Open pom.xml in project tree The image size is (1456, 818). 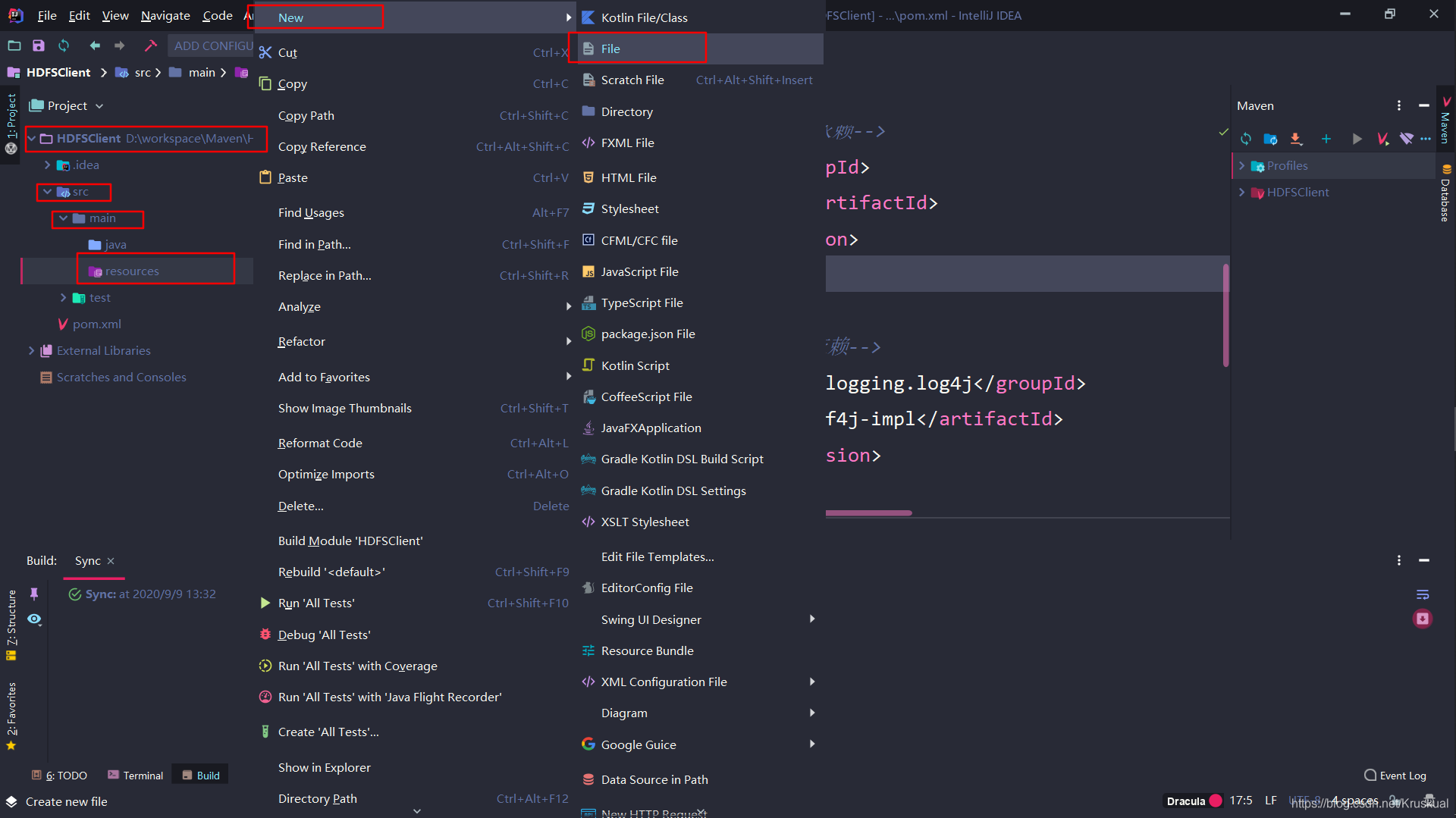coord(89,324)
